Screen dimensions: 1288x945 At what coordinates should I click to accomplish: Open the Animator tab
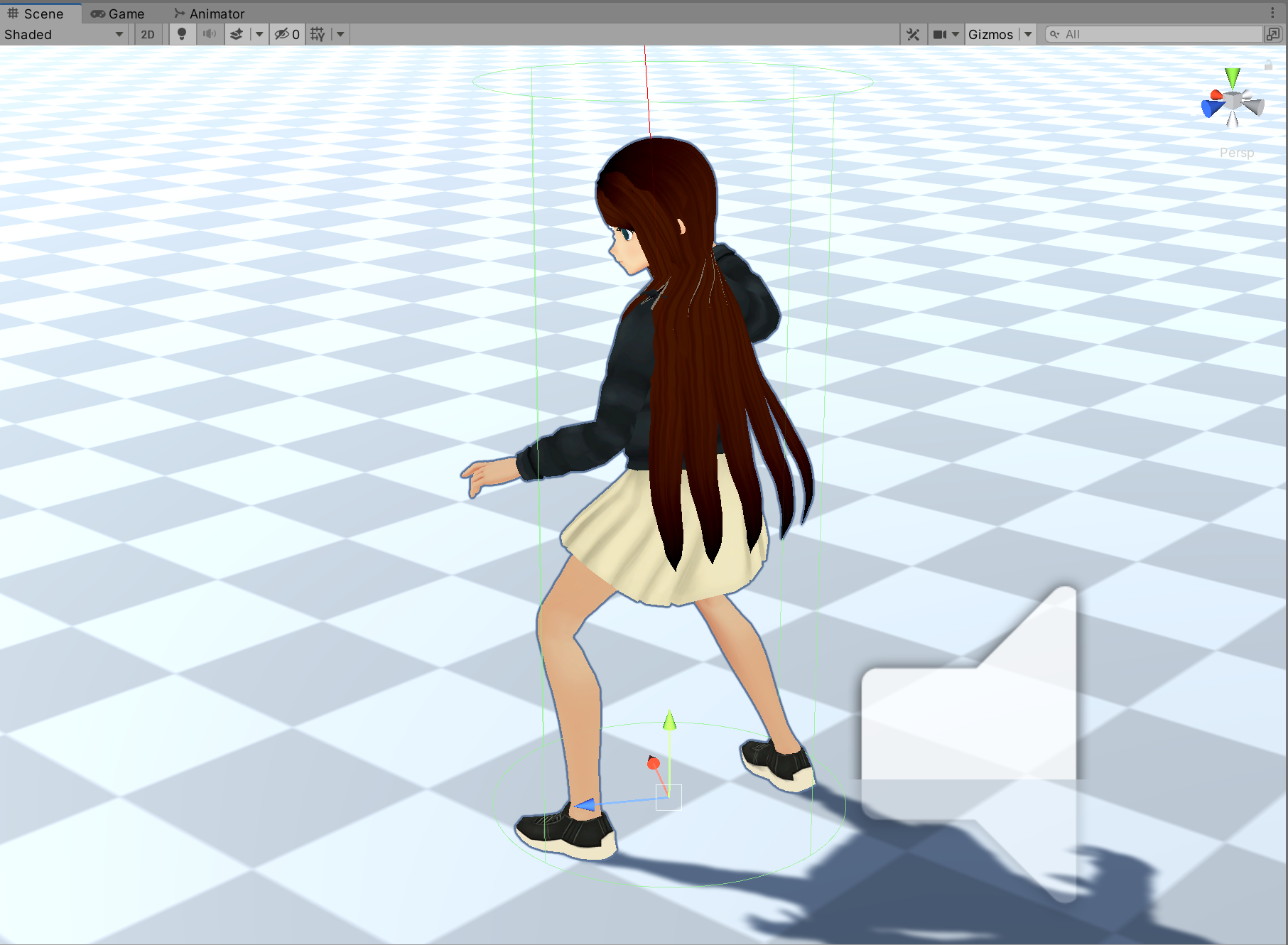coord(210,13)
